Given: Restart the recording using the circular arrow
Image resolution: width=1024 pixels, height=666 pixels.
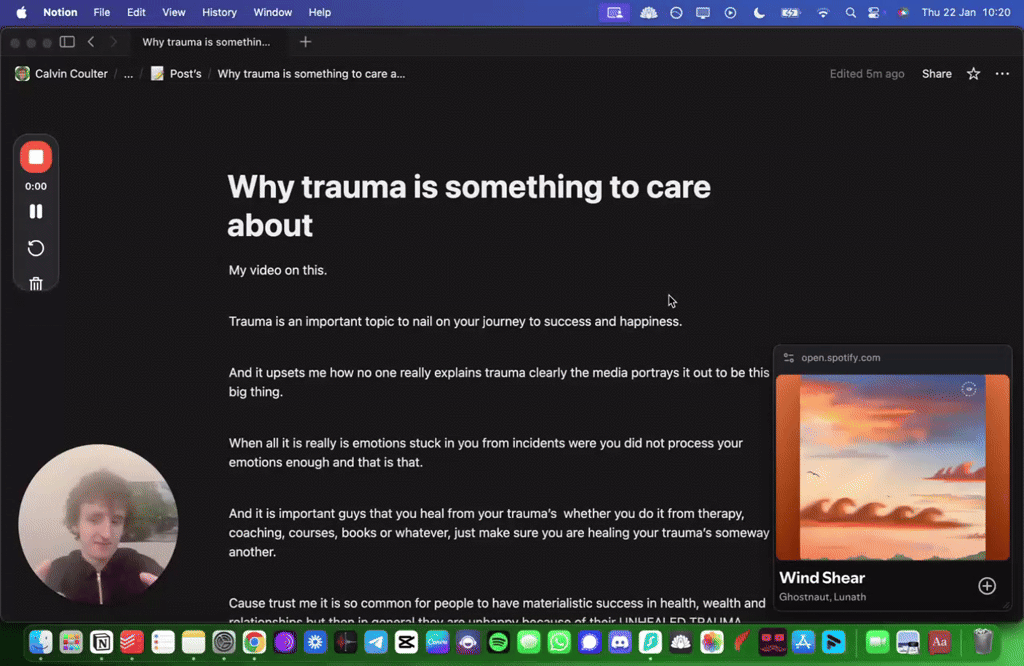Looking at the screenshot, I should click(36, 247).
